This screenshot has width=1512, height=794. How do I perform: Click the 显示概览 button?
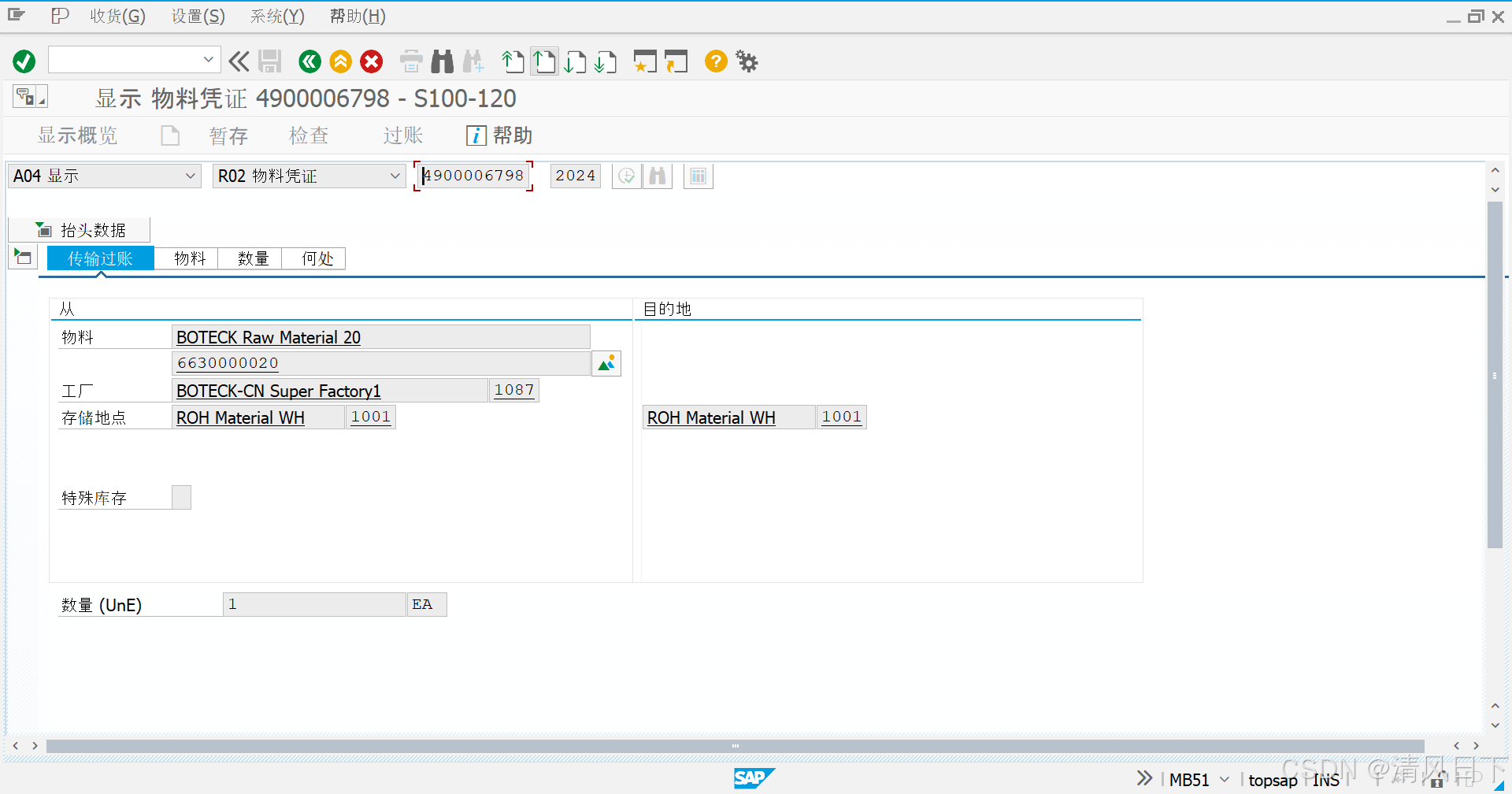[x=77, y=135]
